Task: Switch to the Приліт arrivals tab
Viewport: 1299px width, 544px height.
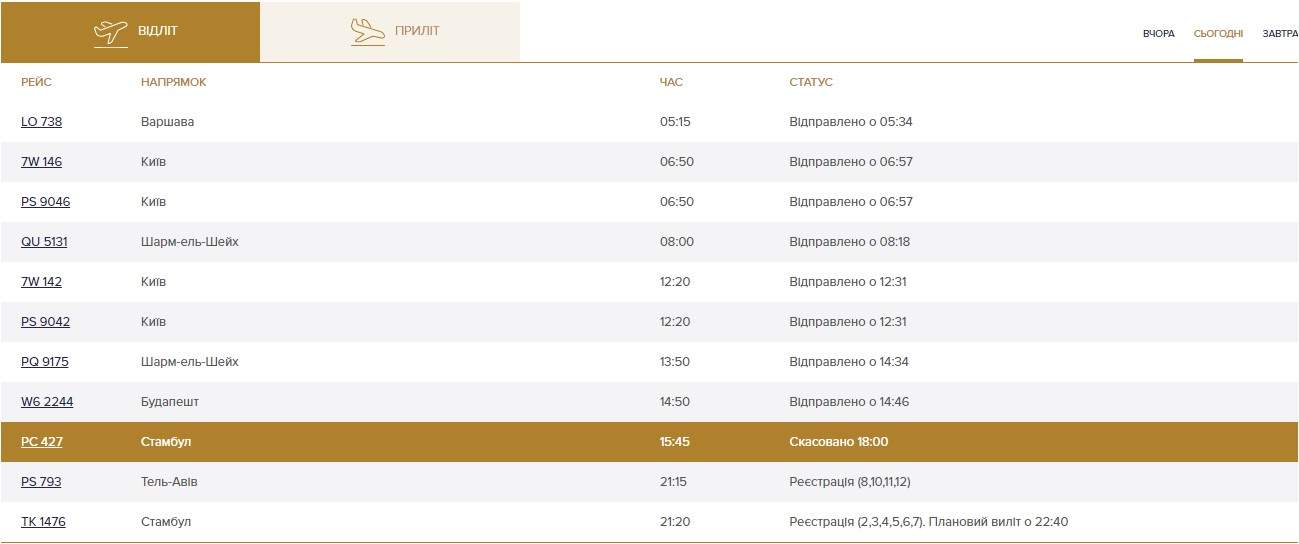Action: (x=417, y=31)
